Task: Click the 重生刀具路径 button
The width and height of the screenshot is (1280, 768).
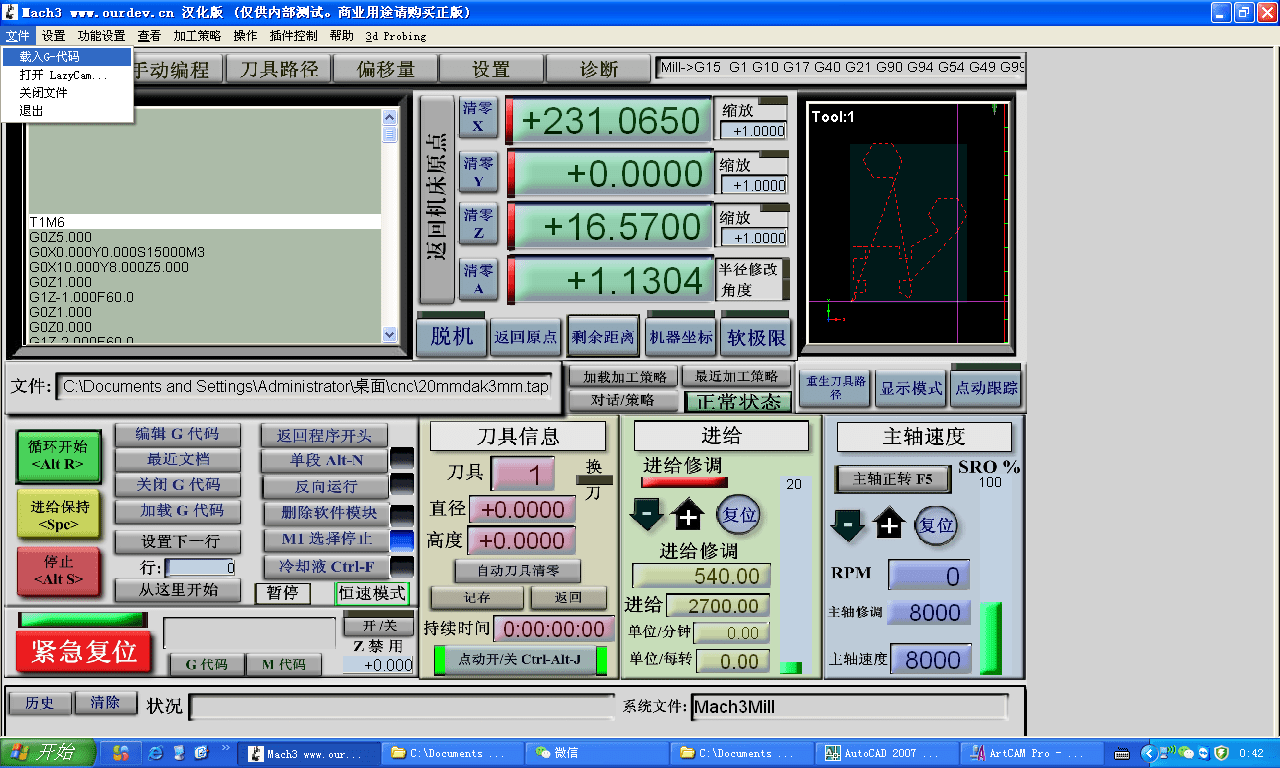Action: [x=835, y=388]
